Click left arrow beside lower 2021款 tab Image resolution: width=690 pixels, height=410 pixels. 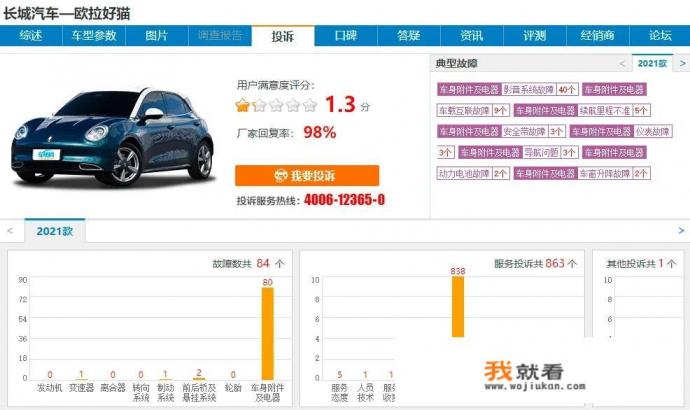coord(10,230)
